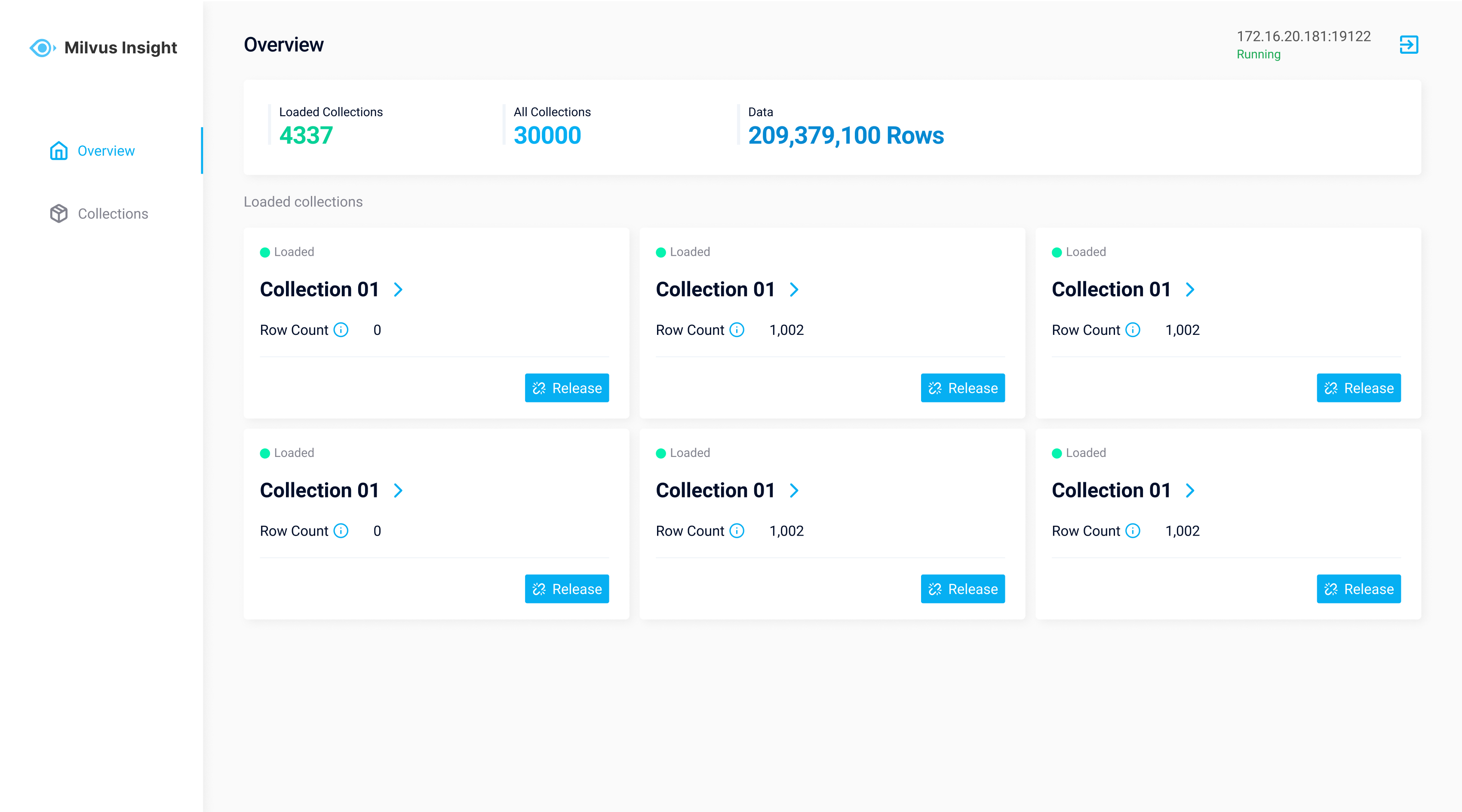Open the chevron next to Collection 01, top-middle card
This screenshot has width=1462, height=812.
[x=795, y=289]
